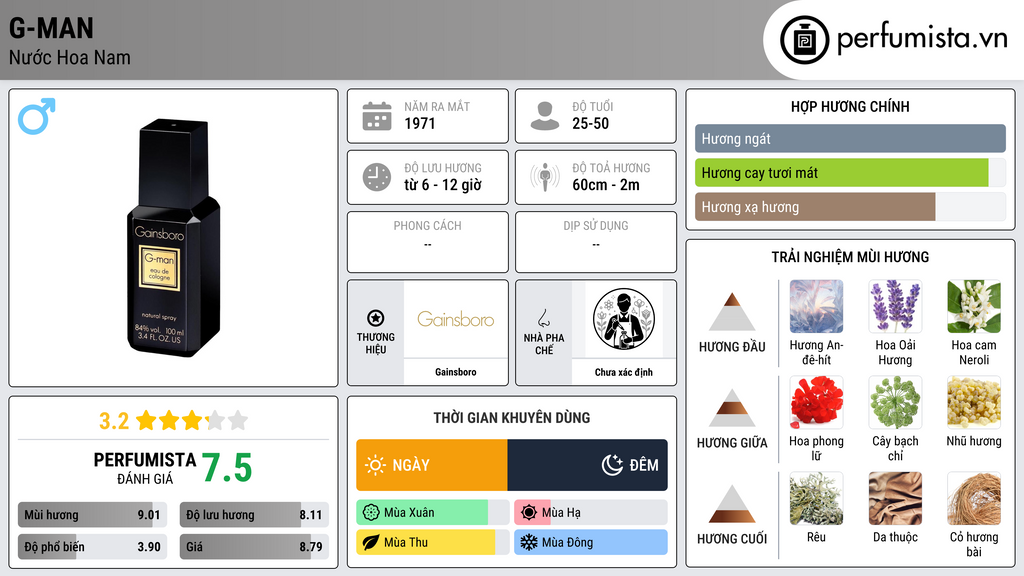Viewport: 1024px width, 576px height.
Task: Click the Độ lưu hương 8.11 score bar
Action: pyautogui.click(x=254, y=515)
